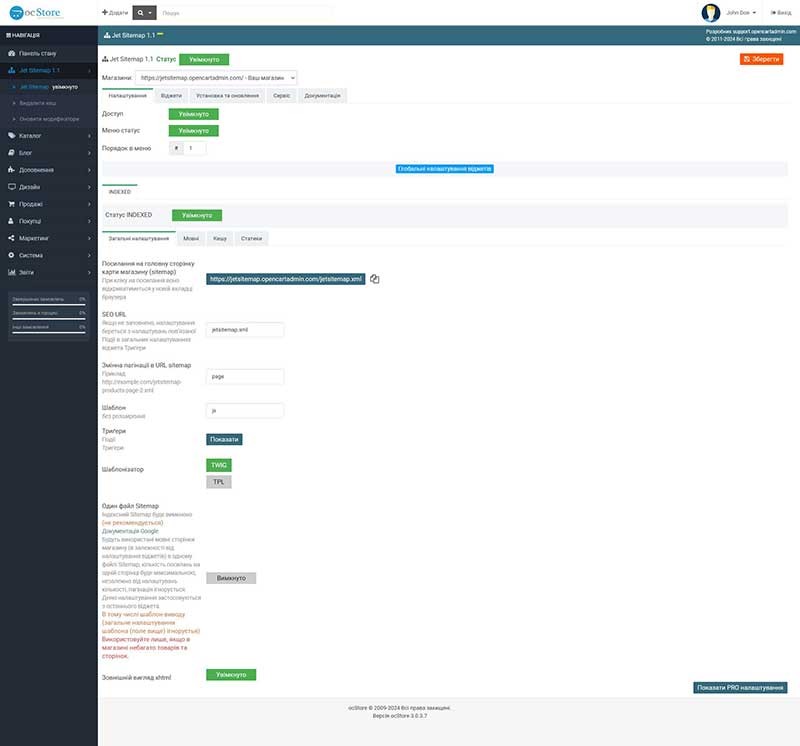Open the INDEXED widget tab

tap(120, 192)
